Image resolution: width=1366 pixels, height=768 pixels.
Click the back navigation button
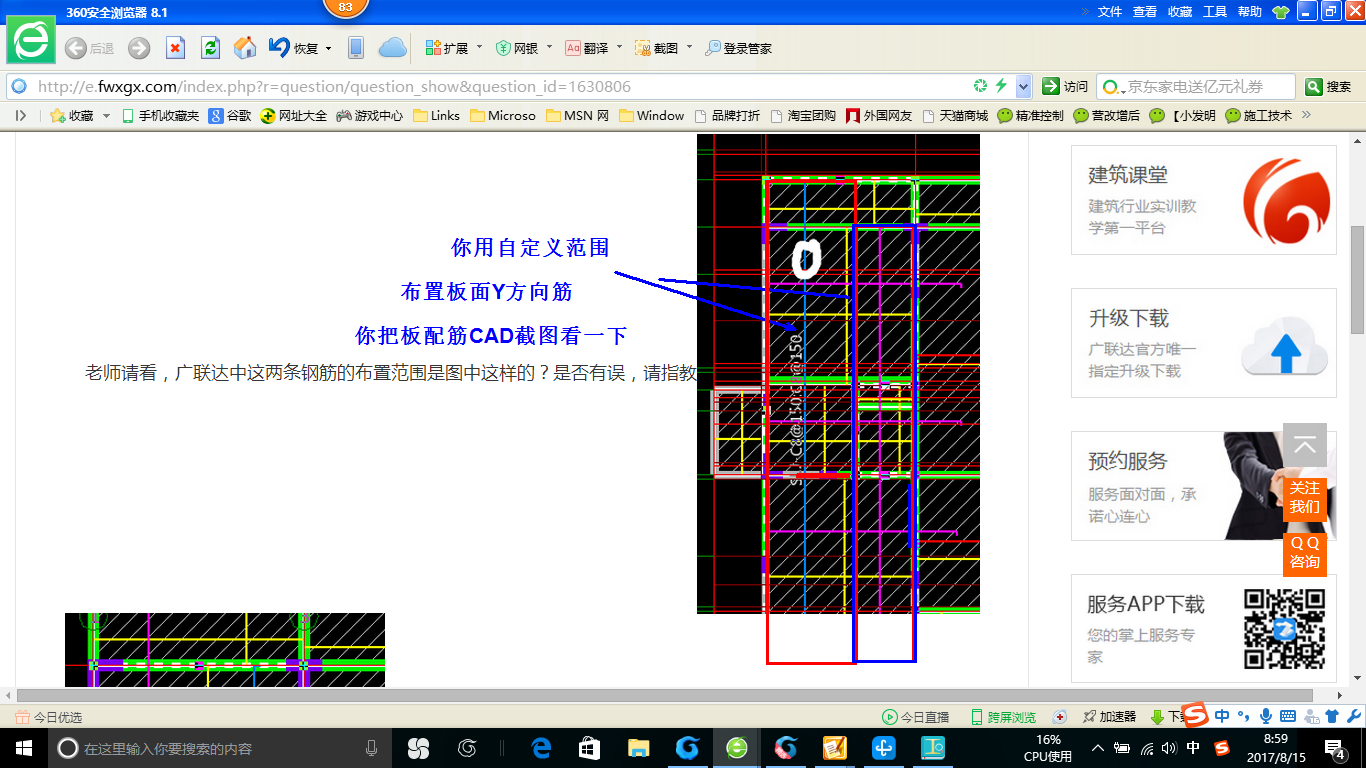click(89, 48)
